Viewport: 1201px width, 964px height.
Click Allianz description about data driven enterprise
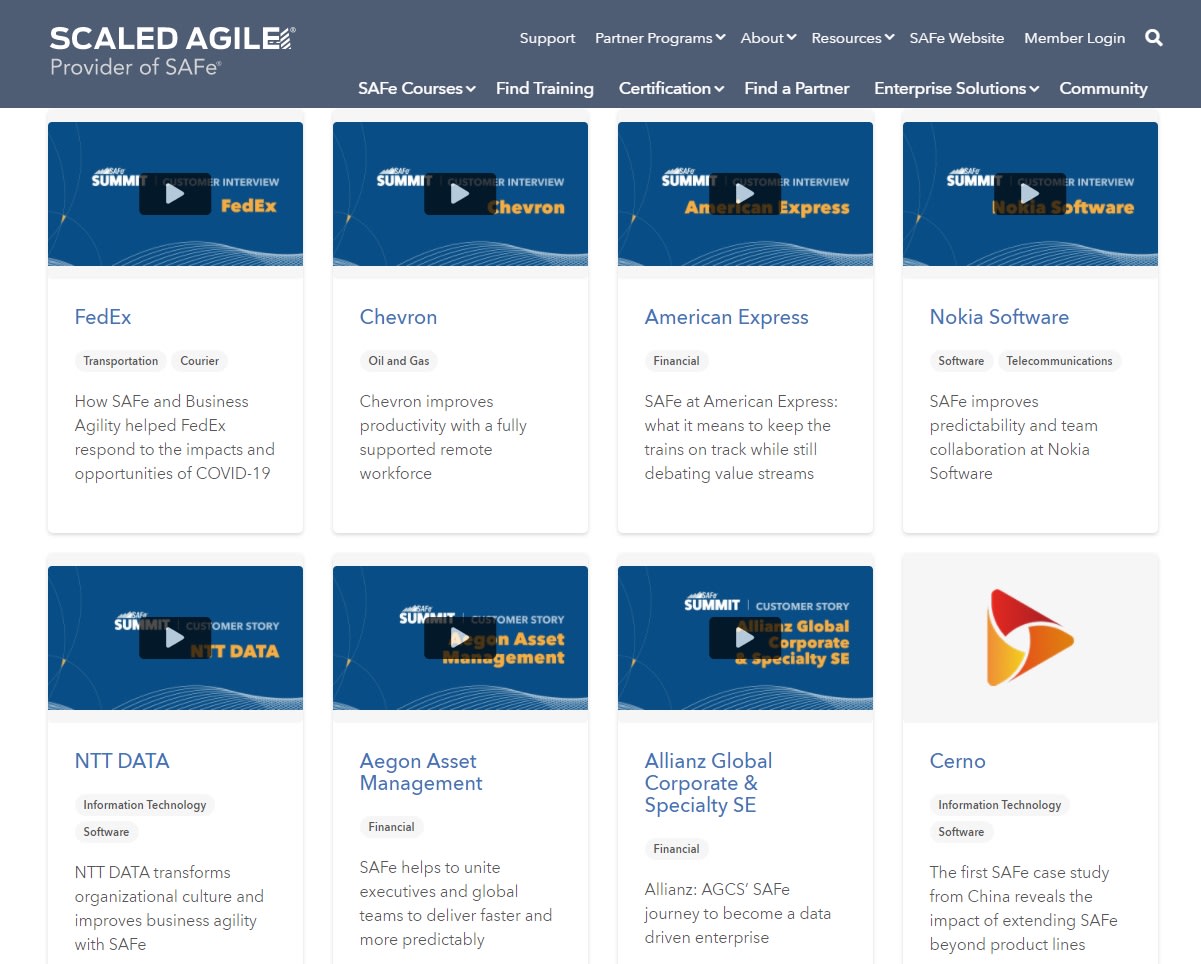738,913
